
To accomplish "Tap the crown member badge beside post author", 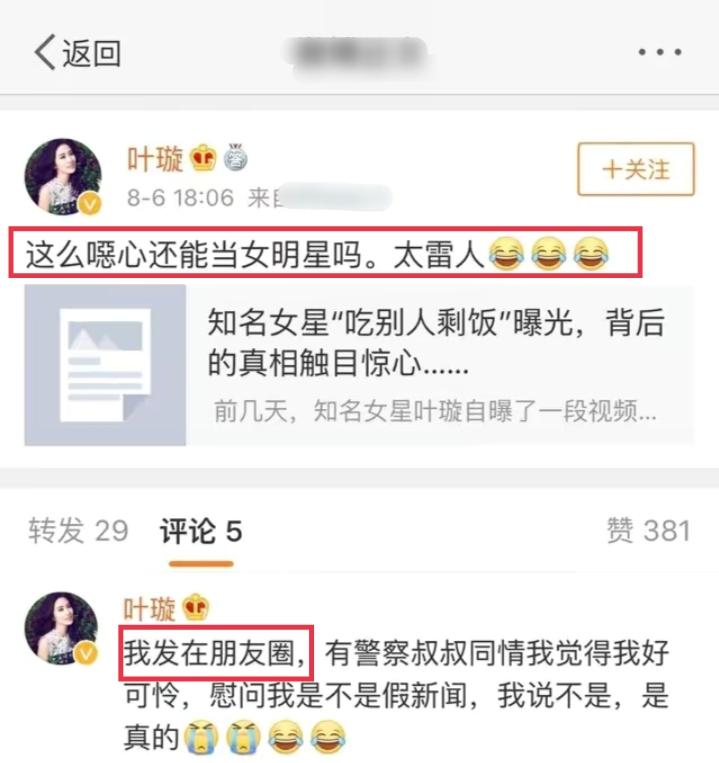I will [203, 158].
